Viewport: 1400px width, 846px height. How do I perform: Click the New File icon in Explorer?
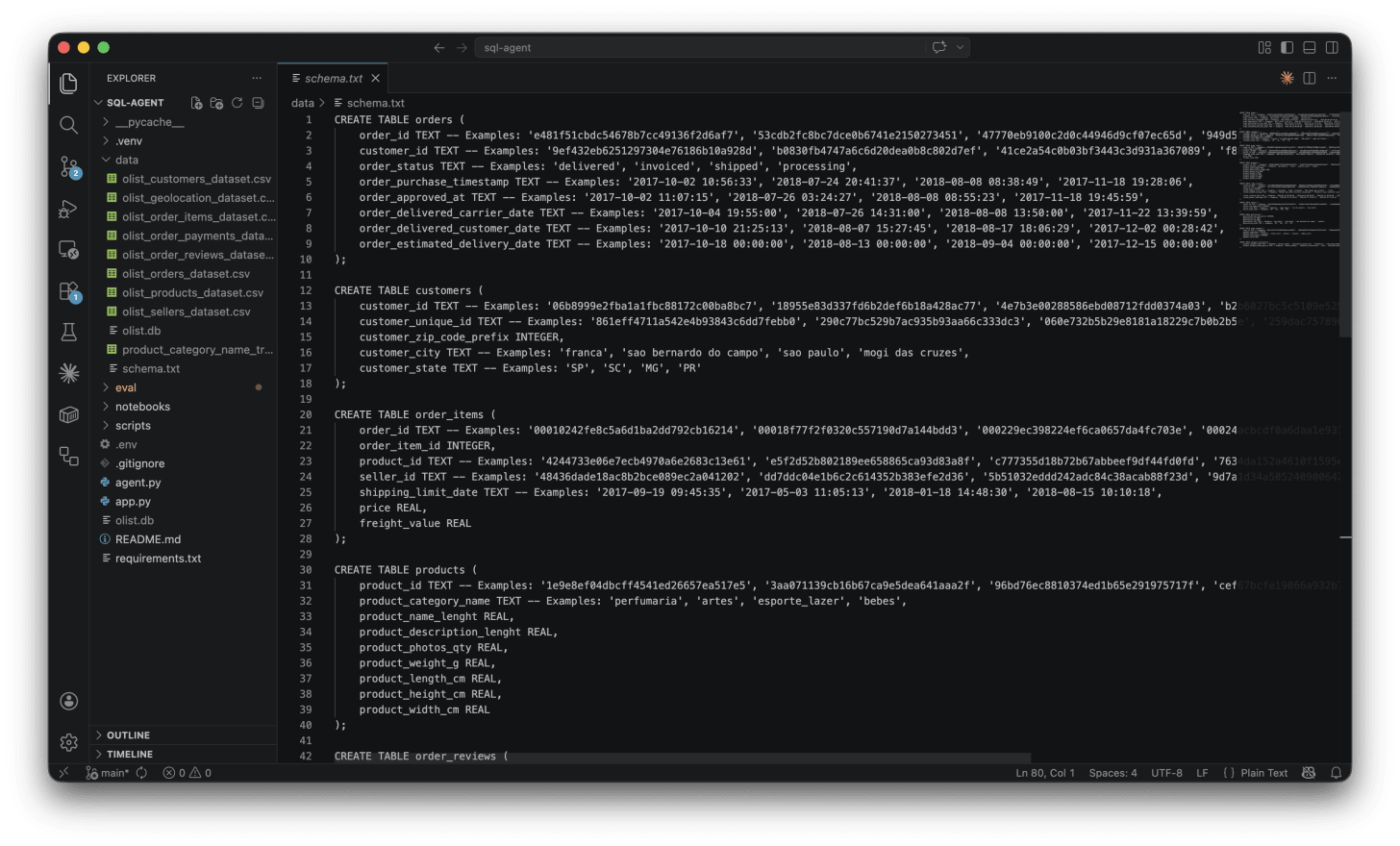[196, 102]
